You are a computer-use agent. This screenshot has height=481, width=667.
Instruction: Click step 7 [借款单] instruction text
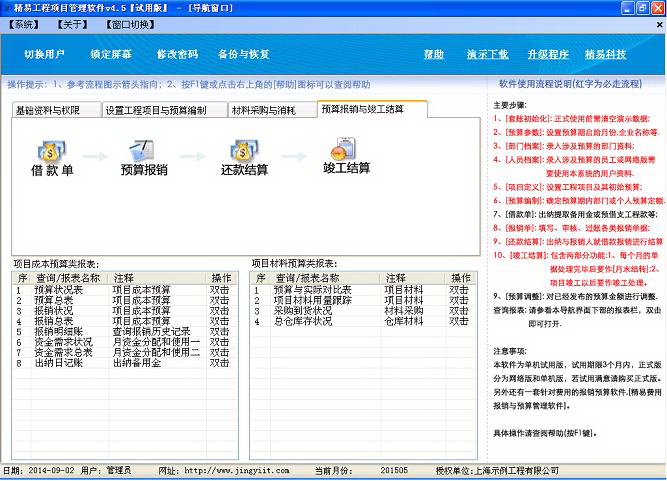pyautogui.click(x=576, y=214)
